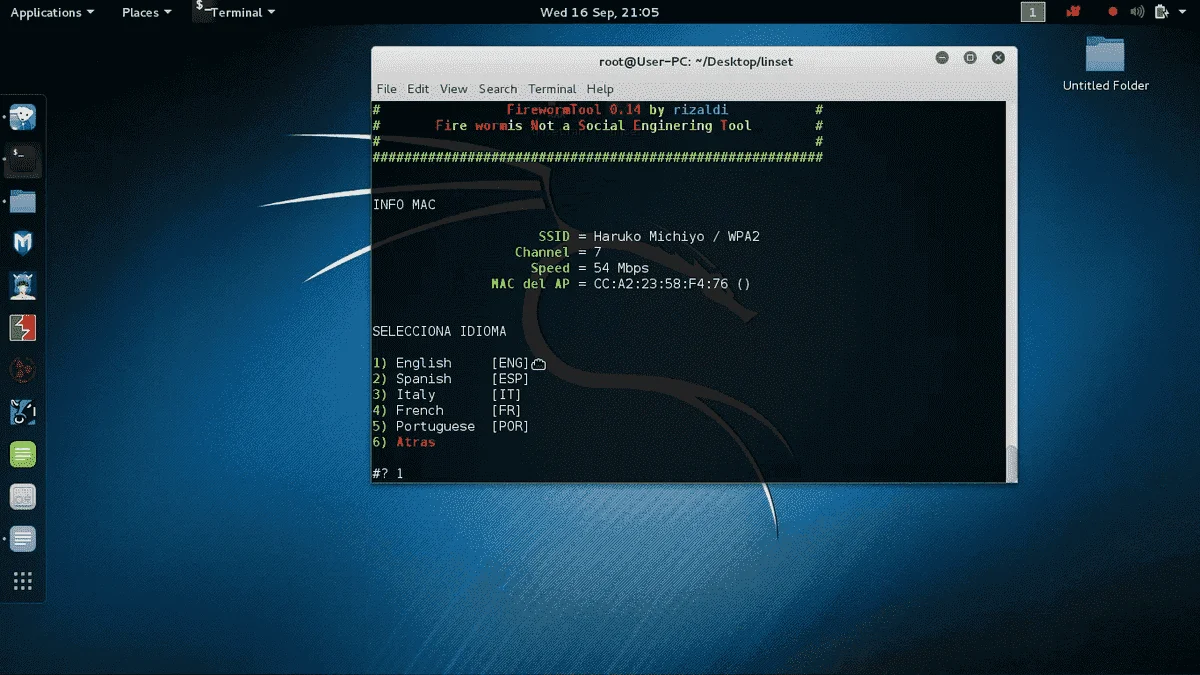
Task: Click 'Fire wormis Not a Social Enginering Tool'
Action: (593, 126)
